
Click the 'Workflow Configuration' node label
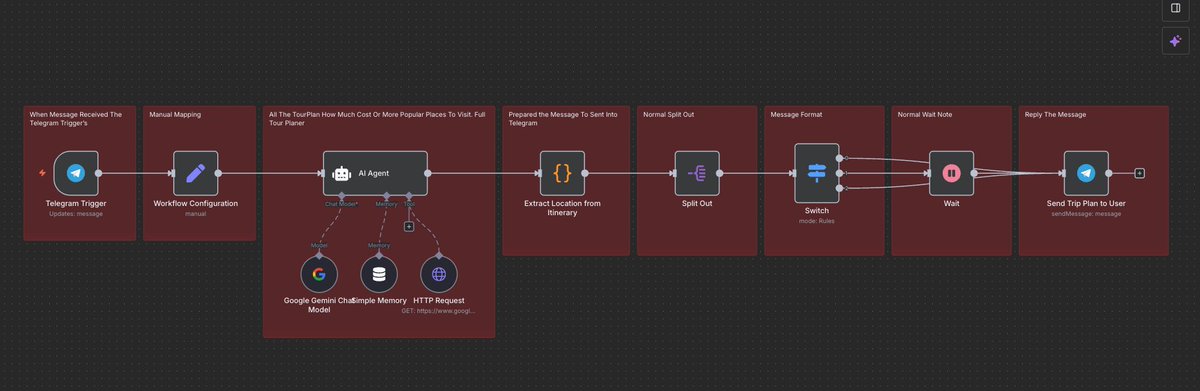[x=195, y=204]
